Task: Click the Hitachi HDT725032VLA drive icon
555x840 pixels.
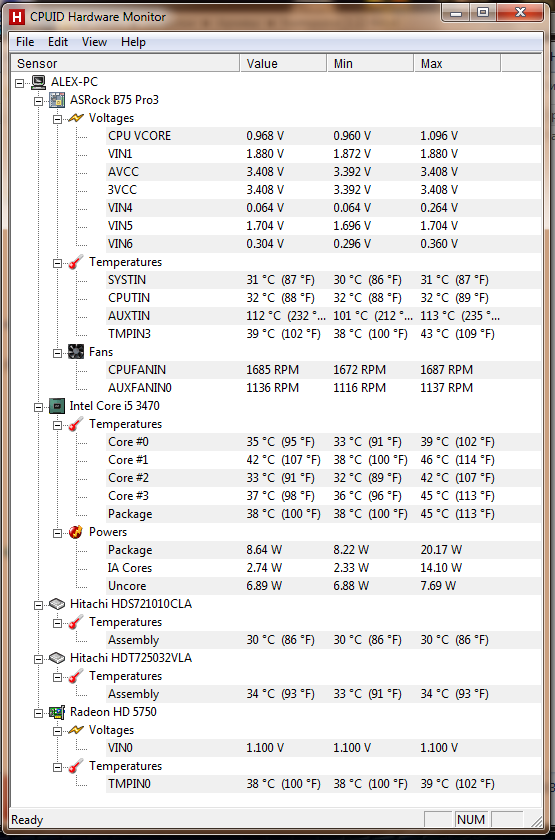Action: coord(57,658)
